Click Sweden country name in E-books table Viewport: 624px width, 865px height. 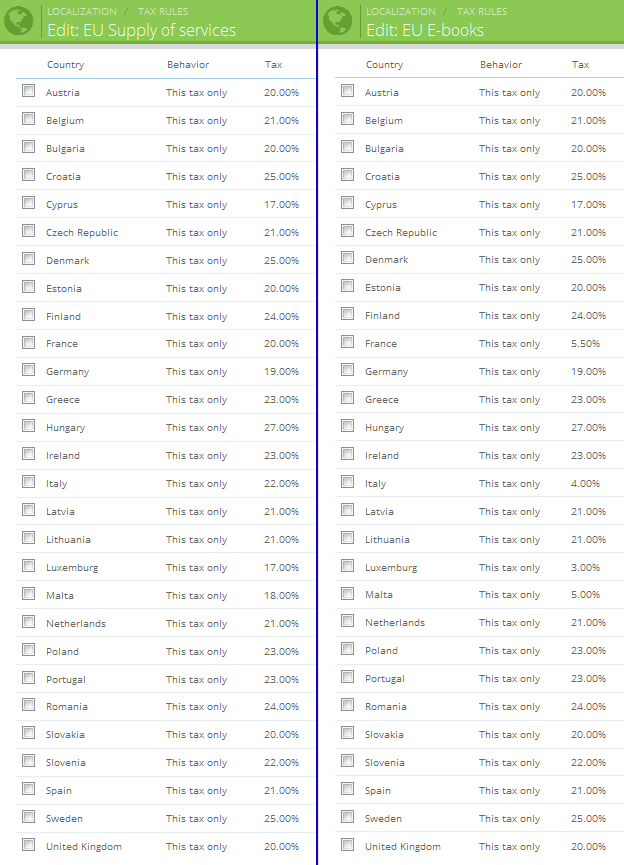(x=383, y=819)
